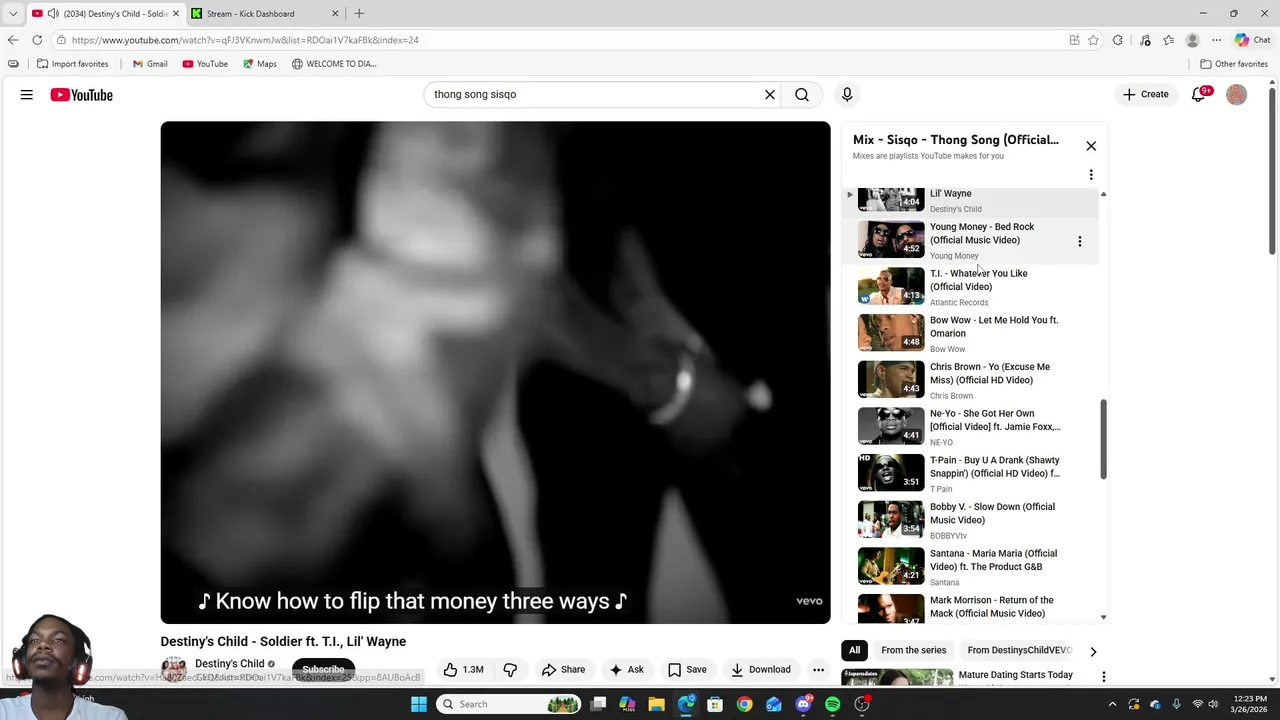Screen dimensions: 1280x720
Task: Open Import favorites
Action: [72, 64]
